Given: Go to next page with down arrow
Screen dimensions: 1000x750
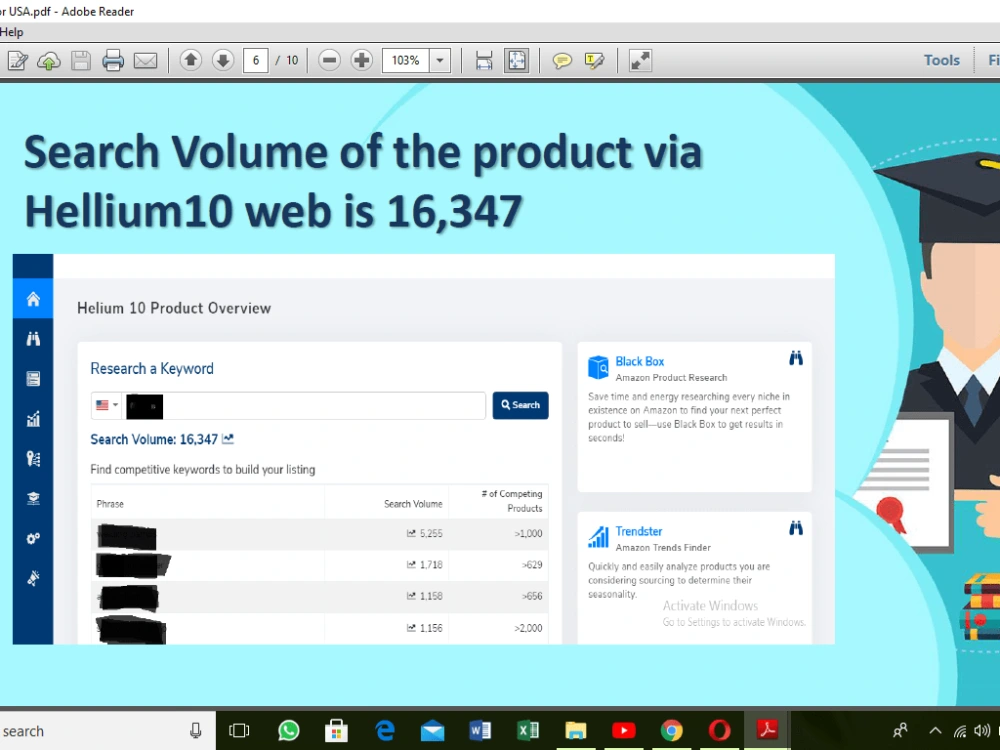Looking at the screenshot, I should pyautogui.click(x=223, y=61).
